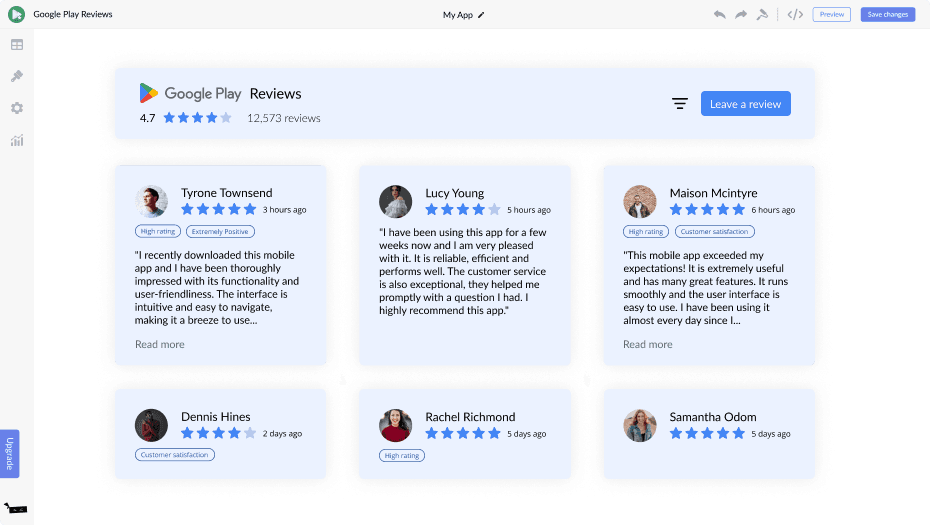
Task: Click the Google Play Reviews app logo
Action: [17, 14]
